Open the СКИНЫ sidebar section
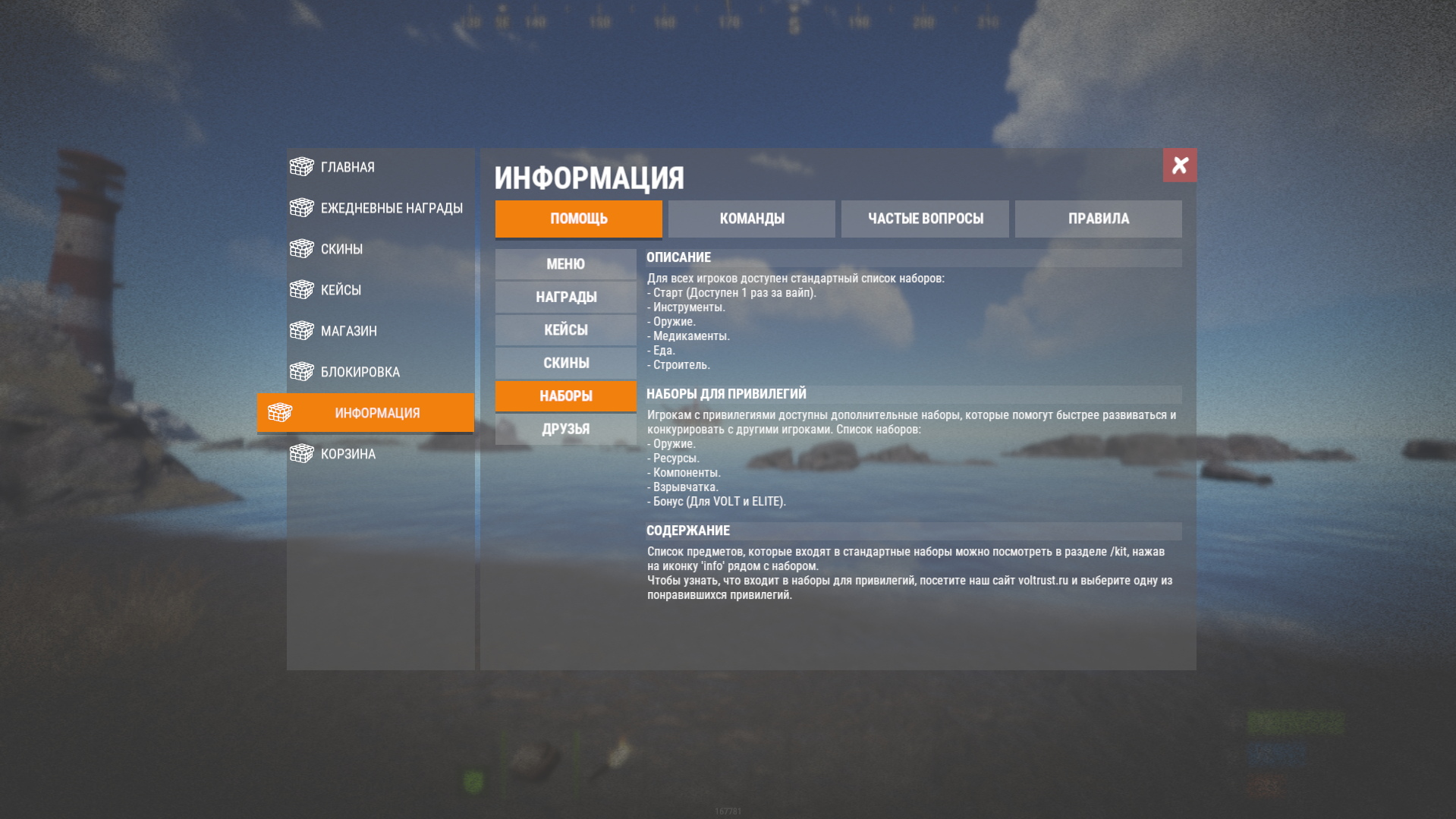The width and height of the screenshot is (1456, 819). click(380, 249)
